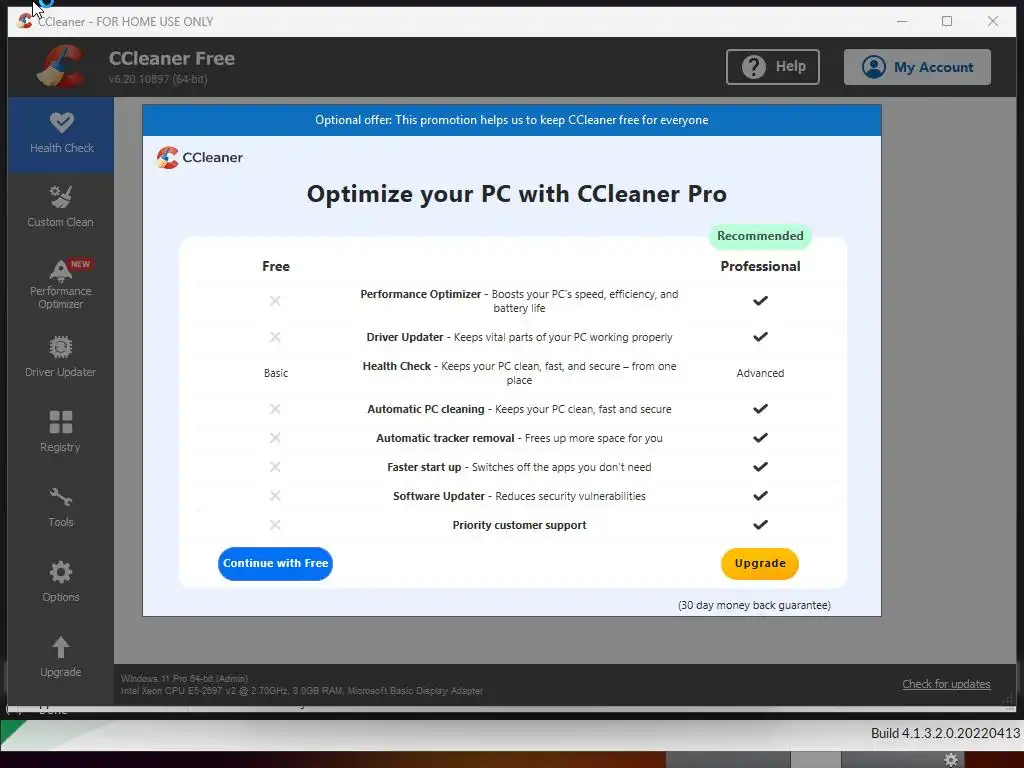Click the CCleaner logo in promo dialog
This screenshot has height=768, width=1024.
coord(168,157)
